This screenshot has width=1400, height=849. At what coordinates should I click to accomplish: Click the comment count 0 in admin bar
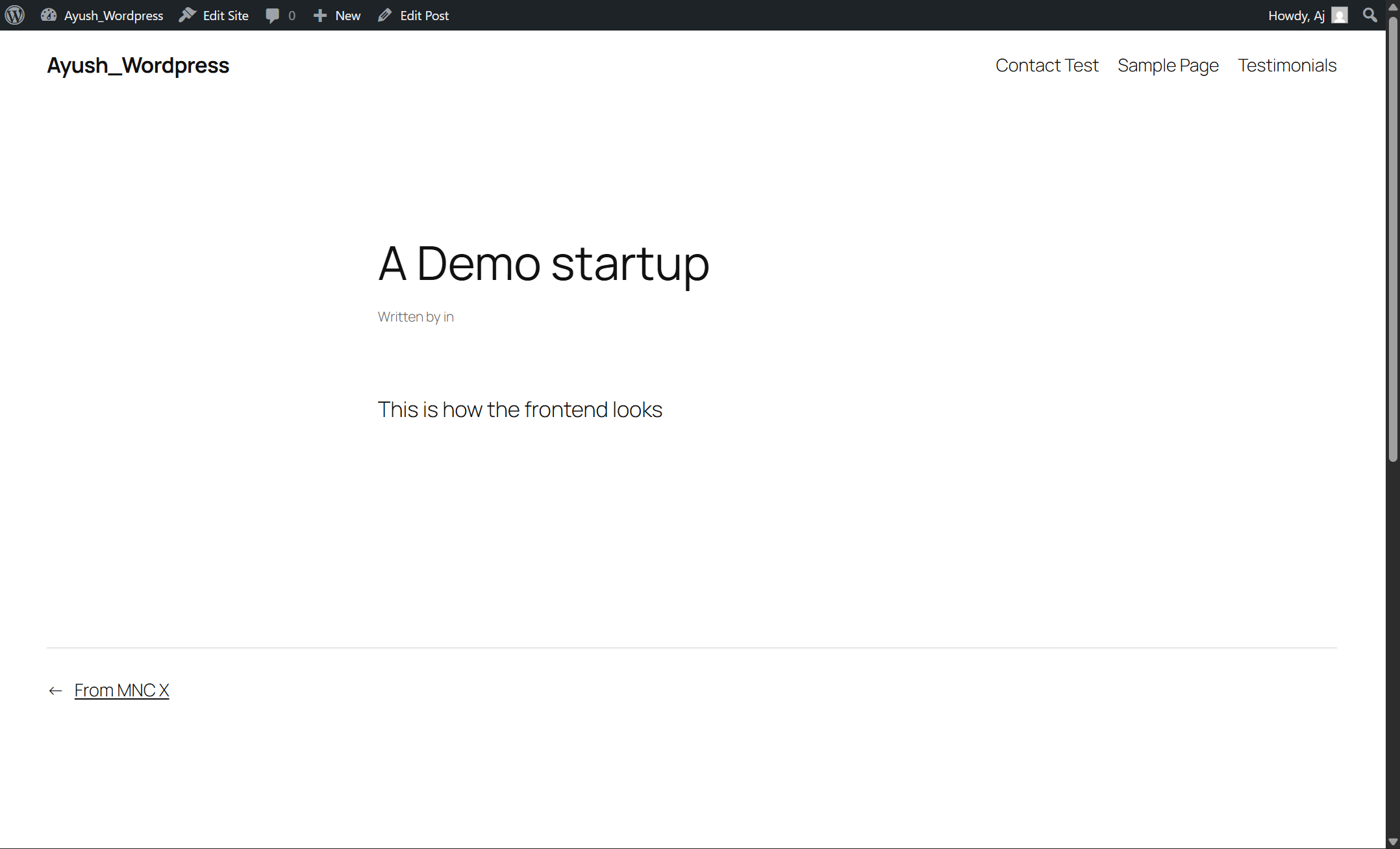click(292, 16)
